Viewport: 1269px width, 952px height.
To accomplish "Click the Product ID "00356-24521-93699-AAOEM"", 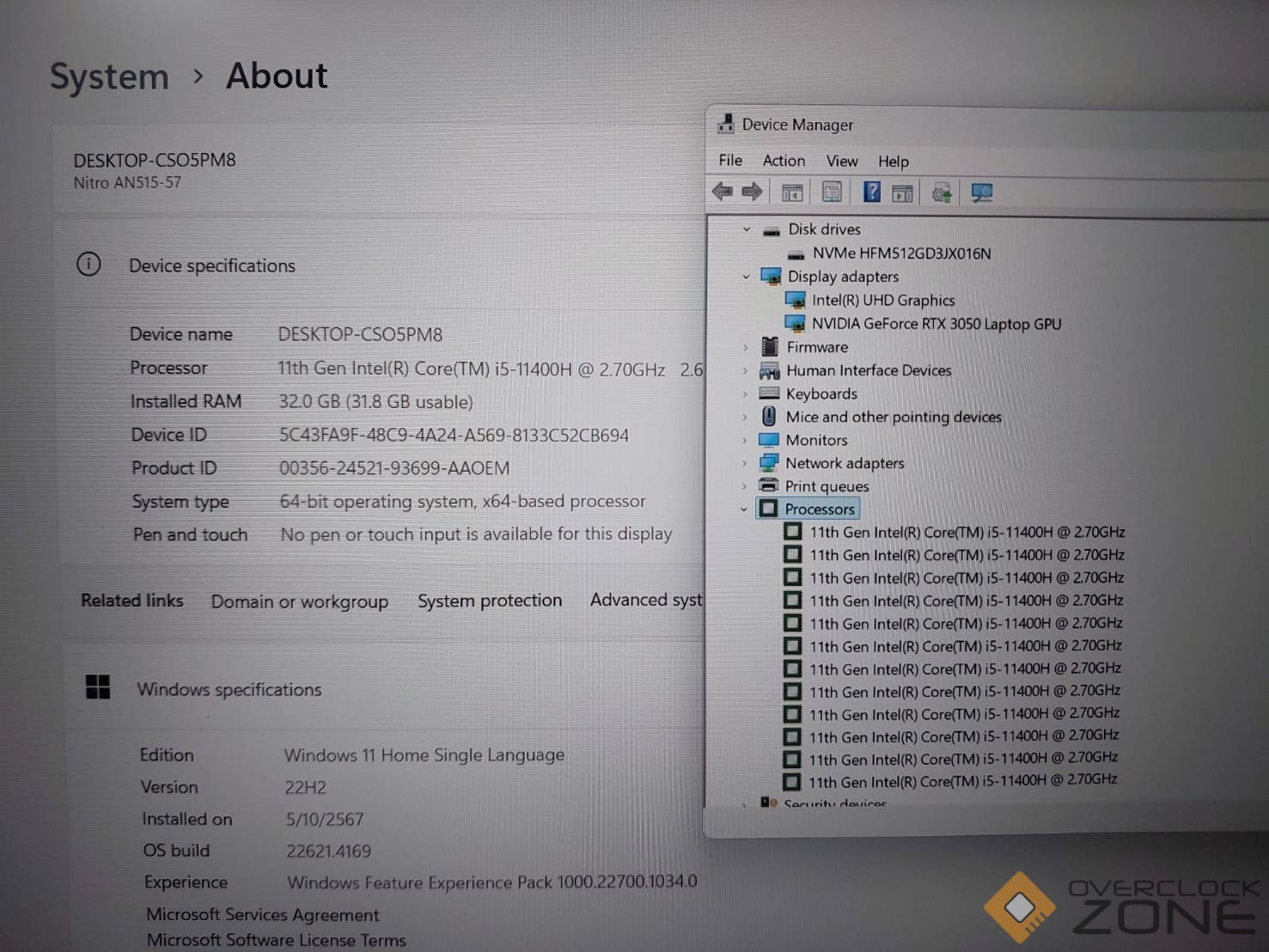I will pyautogui.click(x=394, y=468).
